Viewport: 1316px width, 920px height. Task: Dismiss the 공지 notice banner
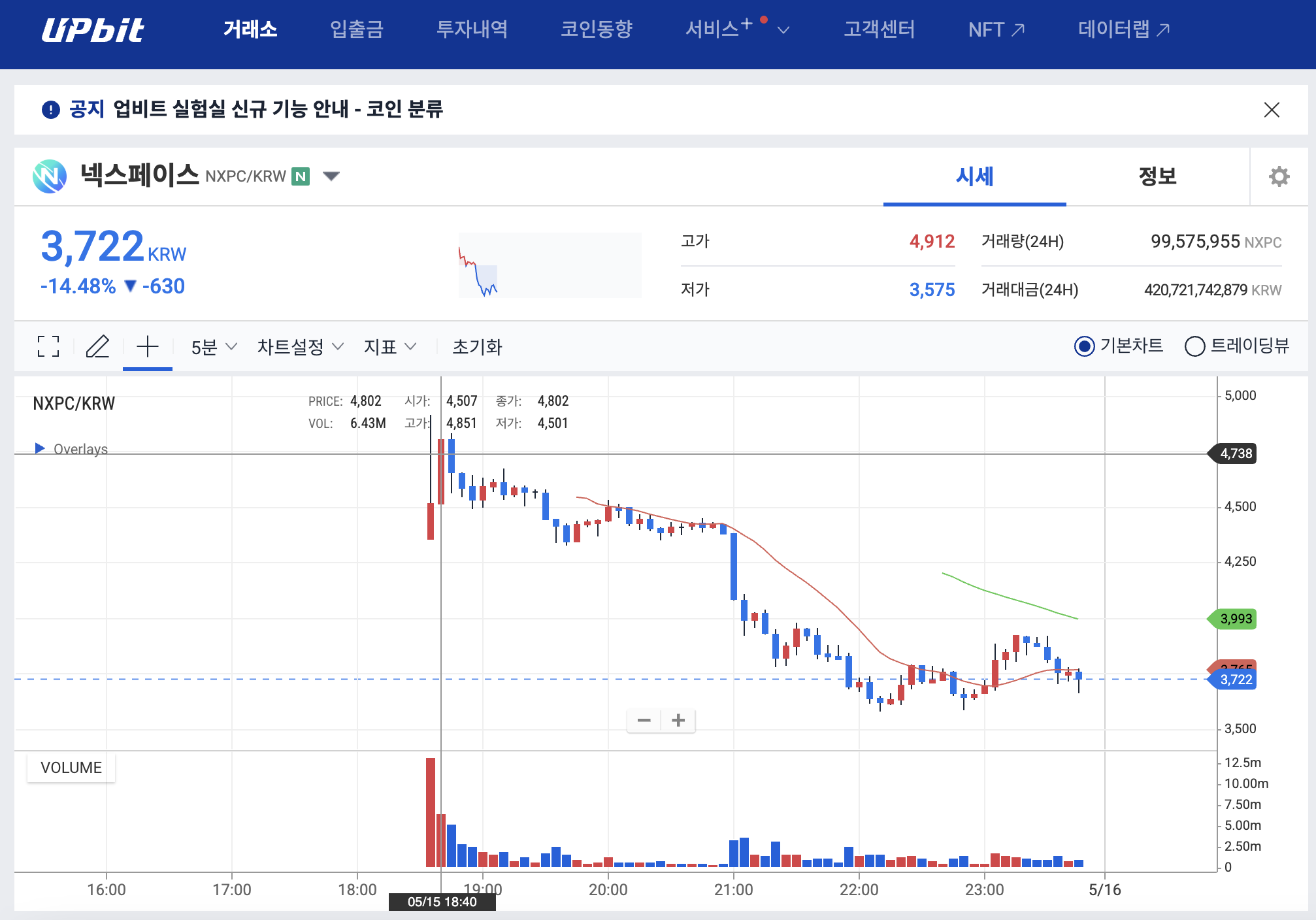tap(1272, 110)
